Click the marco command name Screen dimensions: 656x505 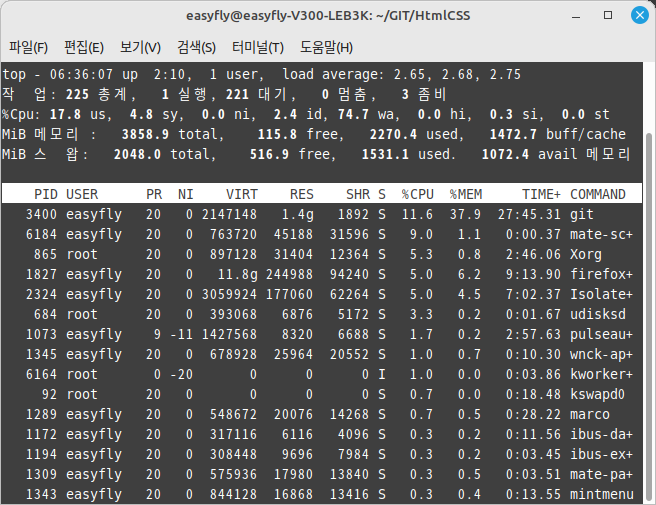coord(590,414)
